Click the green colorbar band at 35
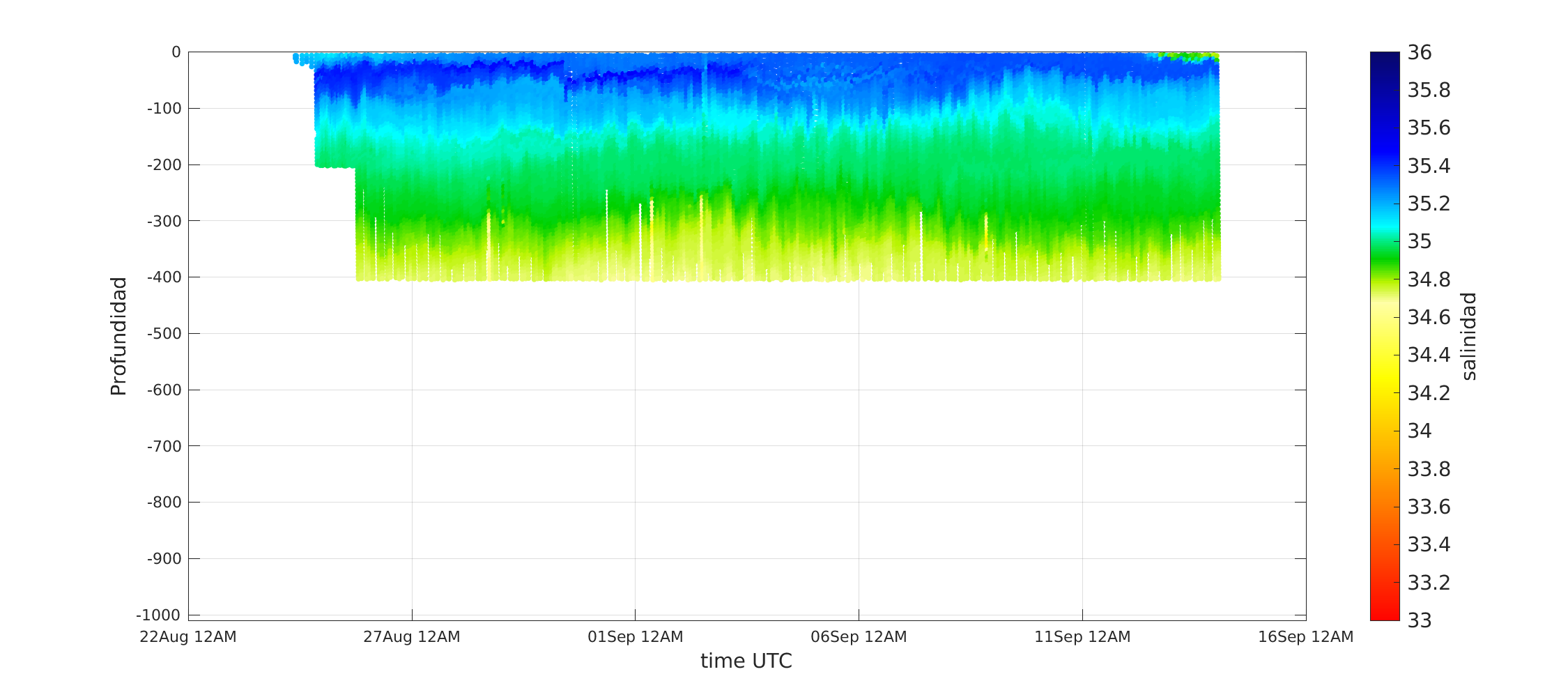This screenshot has width=1568, height=697. coord(1384,242)
